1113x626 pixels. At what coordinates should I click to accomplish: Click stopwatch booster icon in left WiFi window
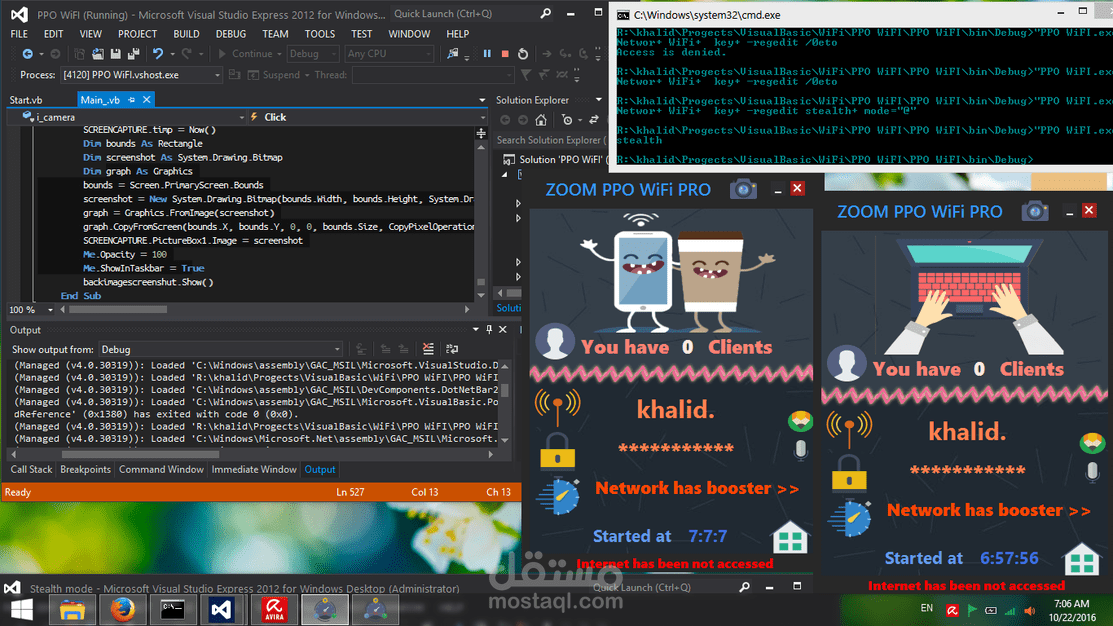(x=560, y=495)
